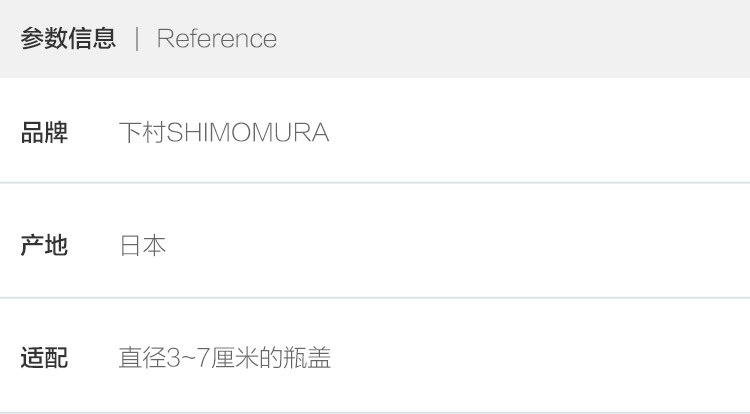Click the SHIMOMURA Latin brand text

click(x=248, y=132)
